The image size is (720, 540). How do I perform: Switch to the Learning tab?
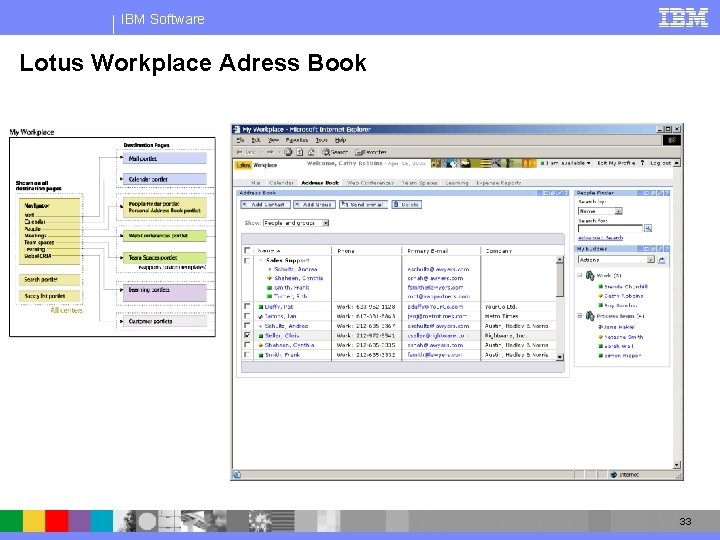pyautogui.click(x=457, y=183)
